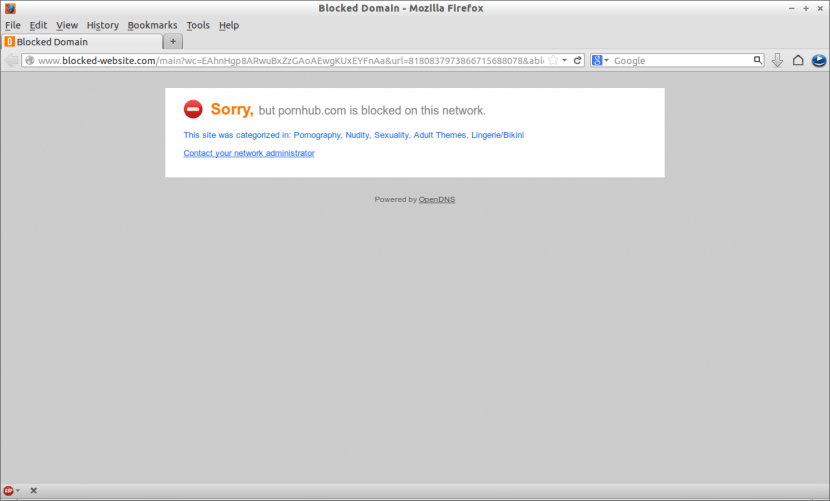
Task: Open the History menu
Action: point(103,25)
